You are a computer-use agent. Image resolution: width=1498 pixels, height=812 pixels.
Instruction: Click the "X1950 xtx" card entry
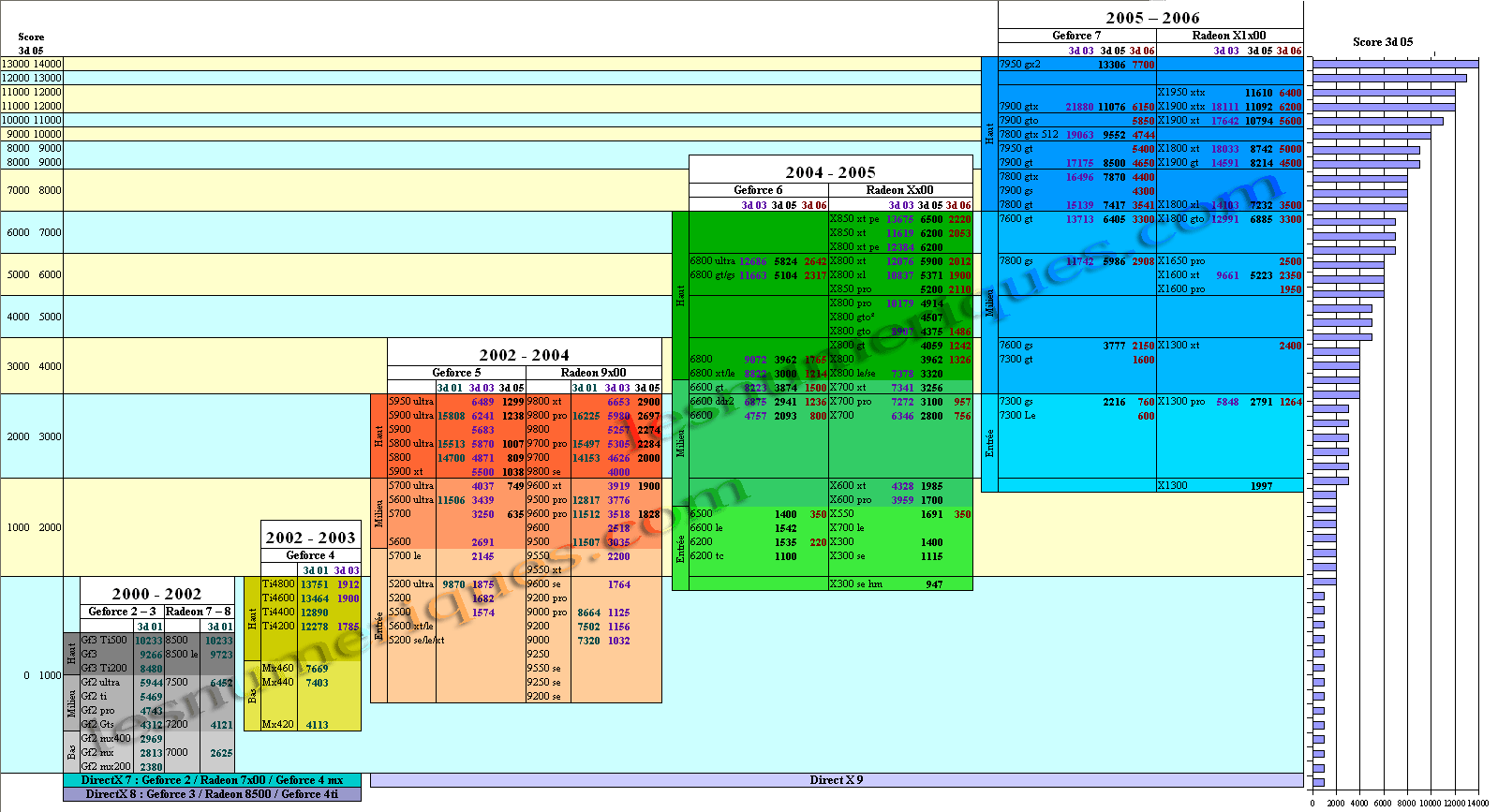pyautogui.click(x=1180, y=93)
